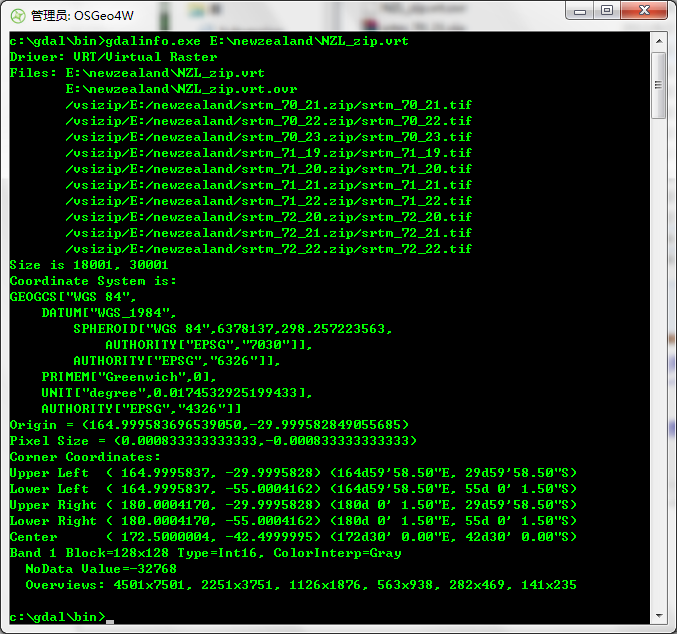
Task: Click the UNIT degree line
Action: click(177, 393)
